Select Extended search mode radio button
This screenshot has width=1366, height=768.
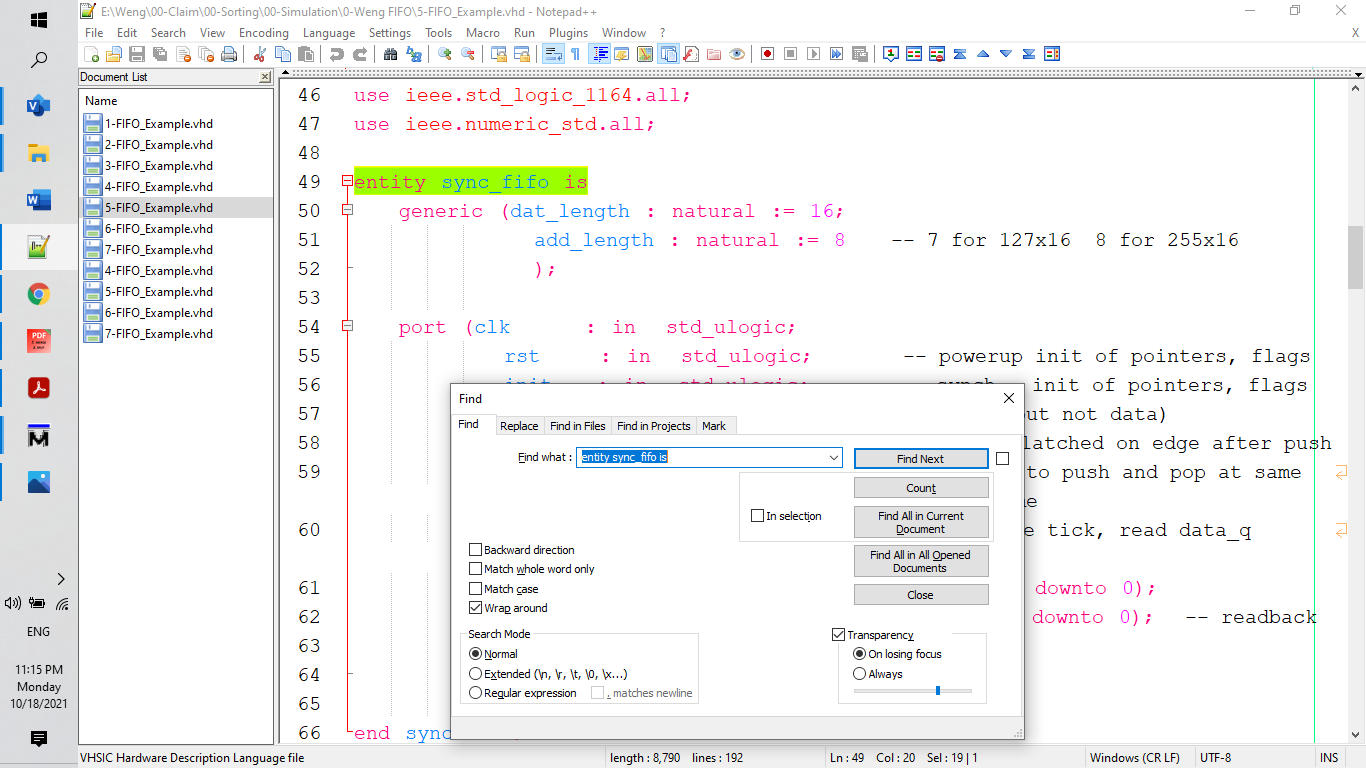click(475, 674)
